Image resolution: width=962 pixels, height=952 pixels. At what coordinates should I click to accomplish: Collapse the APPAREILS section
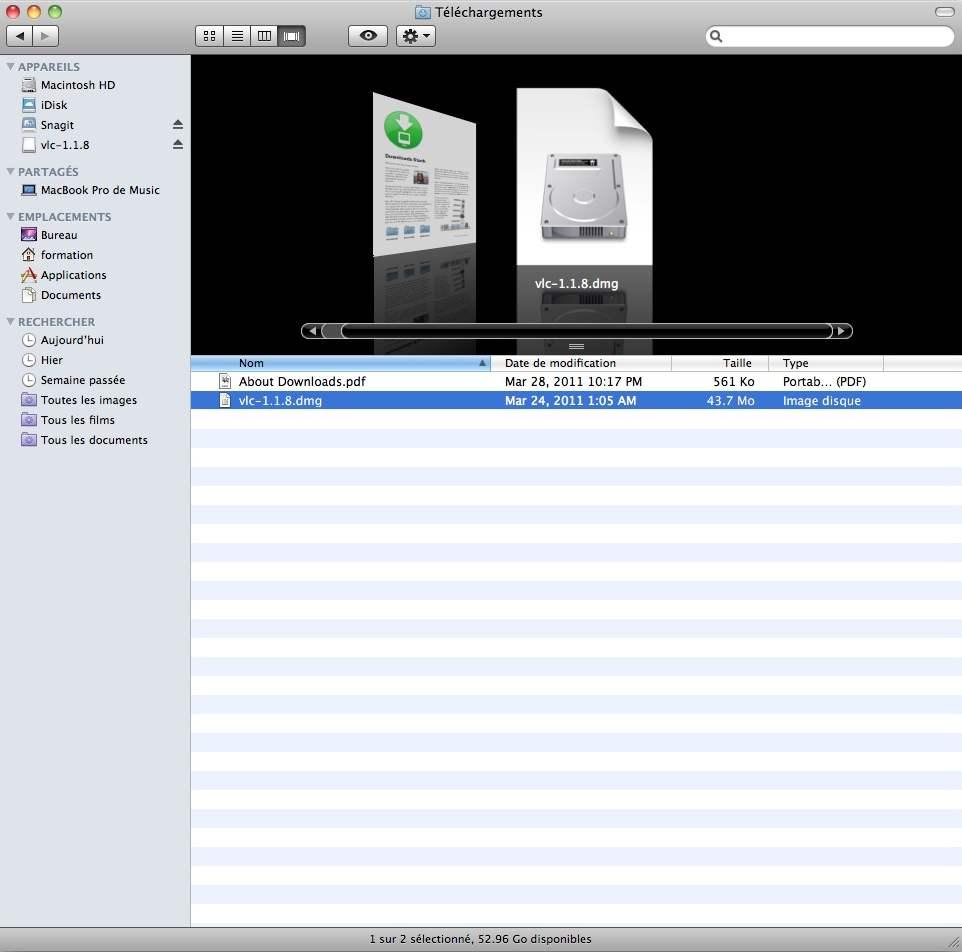coord(10,66)
